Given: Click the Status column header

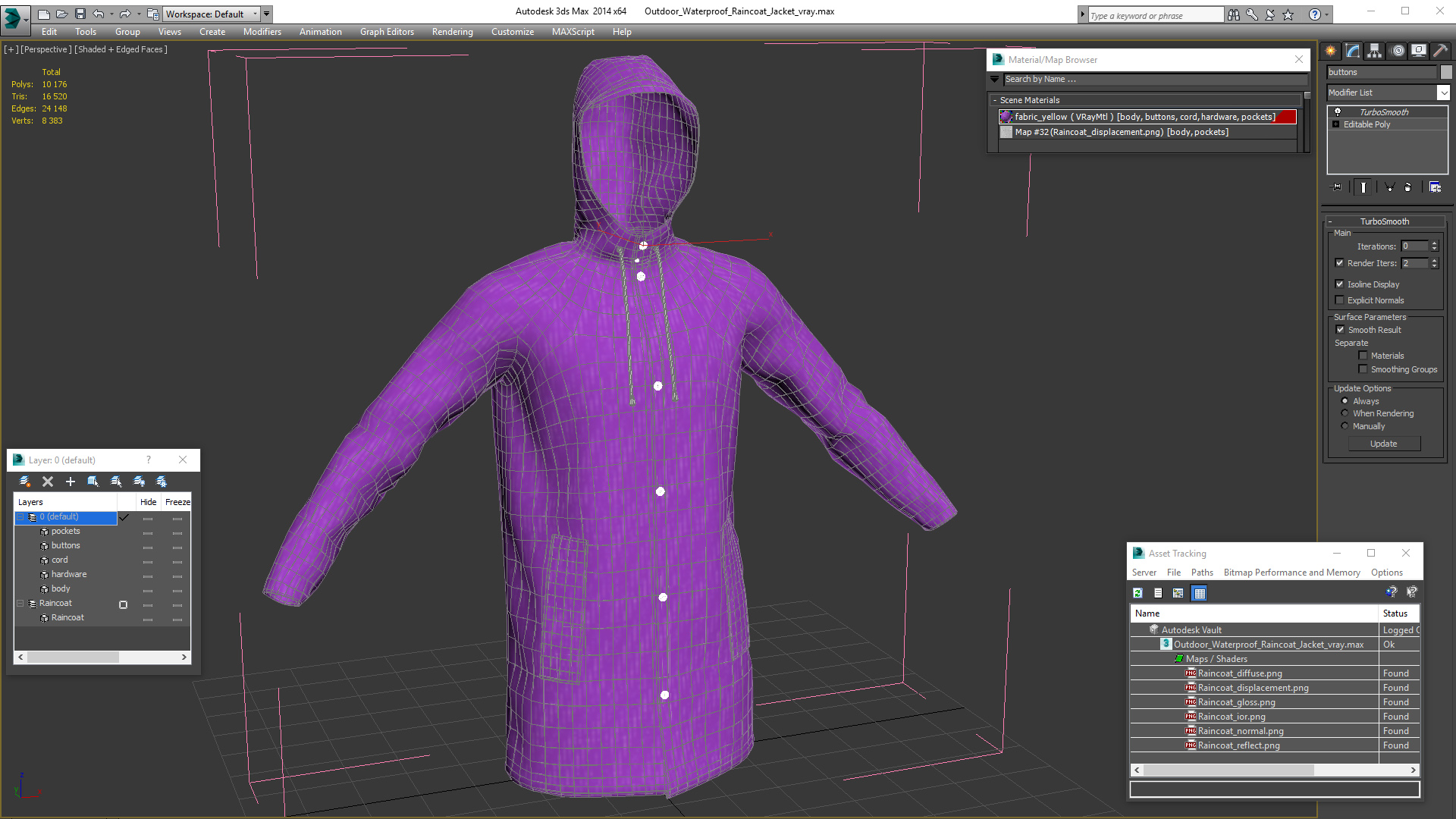Looking at the screenshot, I should pos(1398,613).
